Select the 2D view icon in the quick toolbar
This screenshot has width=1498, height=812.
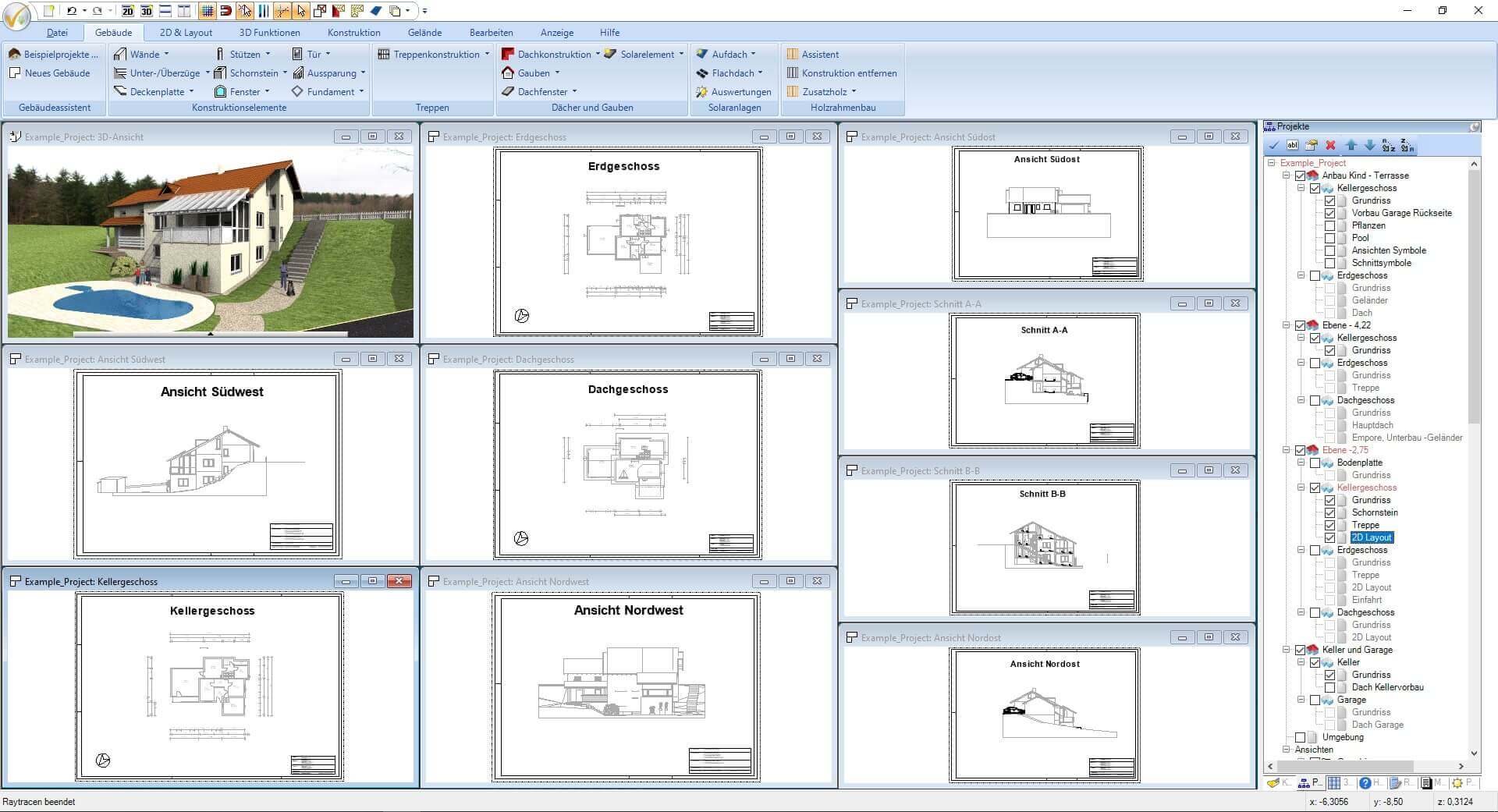(127, 11)
